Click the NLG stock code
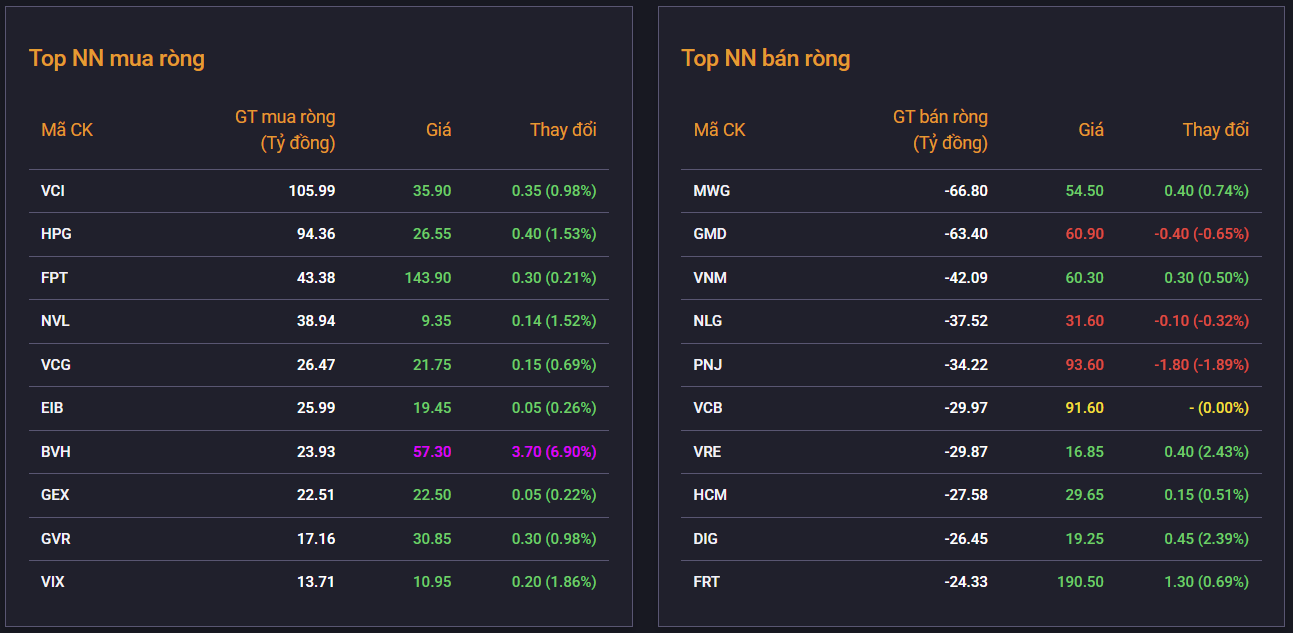Screen dimensions: 1293x633 click(x=708, y=321)
